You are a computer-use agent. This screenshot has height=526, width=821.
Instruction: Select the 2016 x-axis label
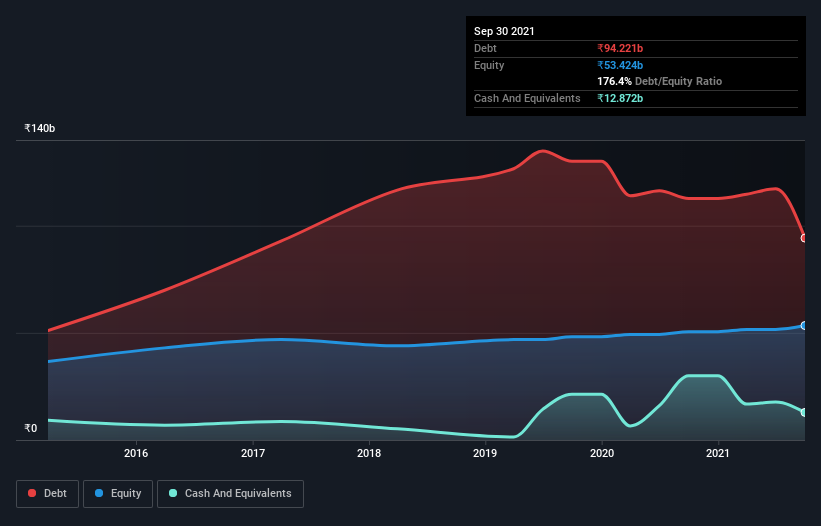[x=136, y=453]
